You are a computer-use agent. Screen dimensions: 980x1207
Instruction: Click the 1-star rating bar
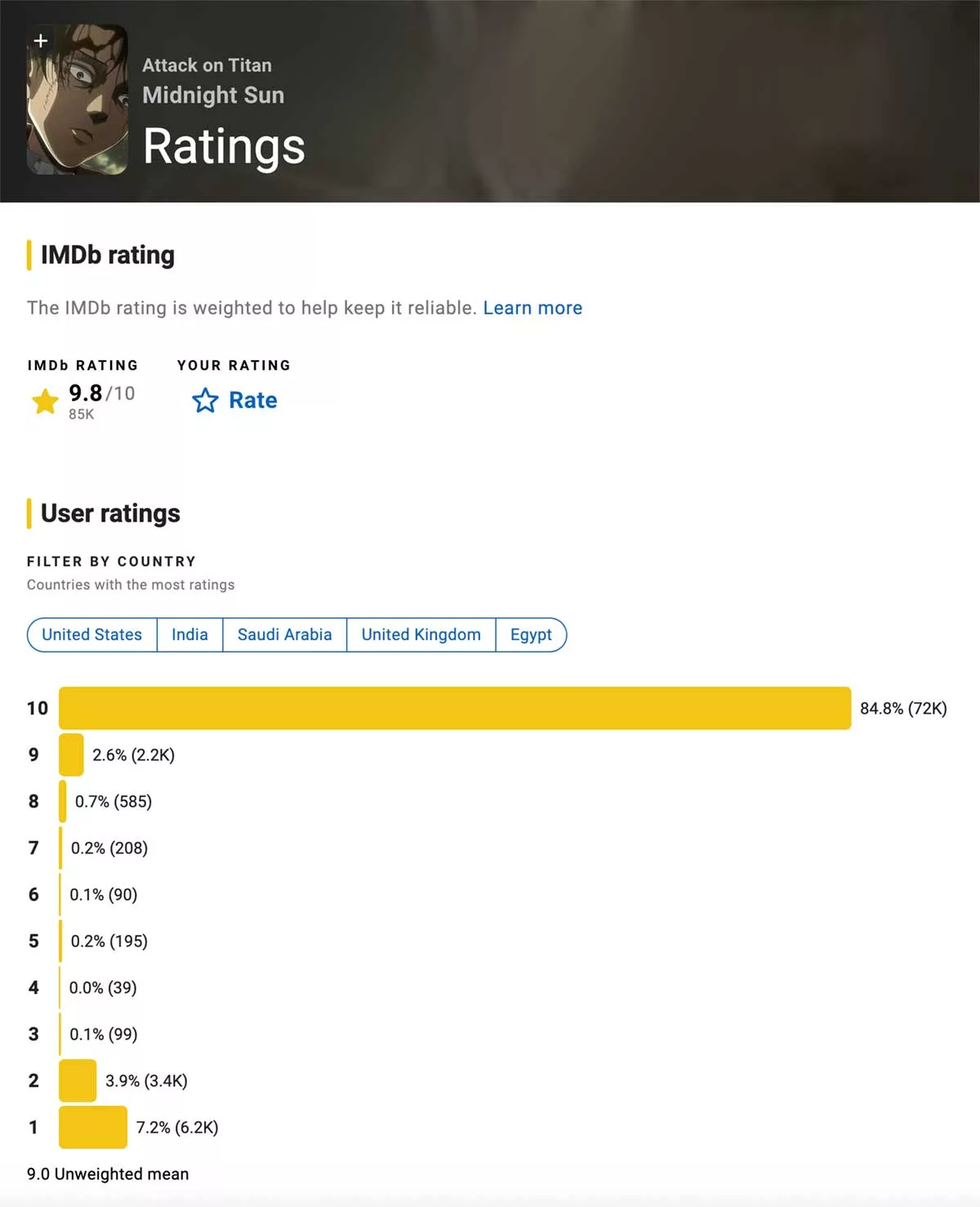[x=93, y=1127]
